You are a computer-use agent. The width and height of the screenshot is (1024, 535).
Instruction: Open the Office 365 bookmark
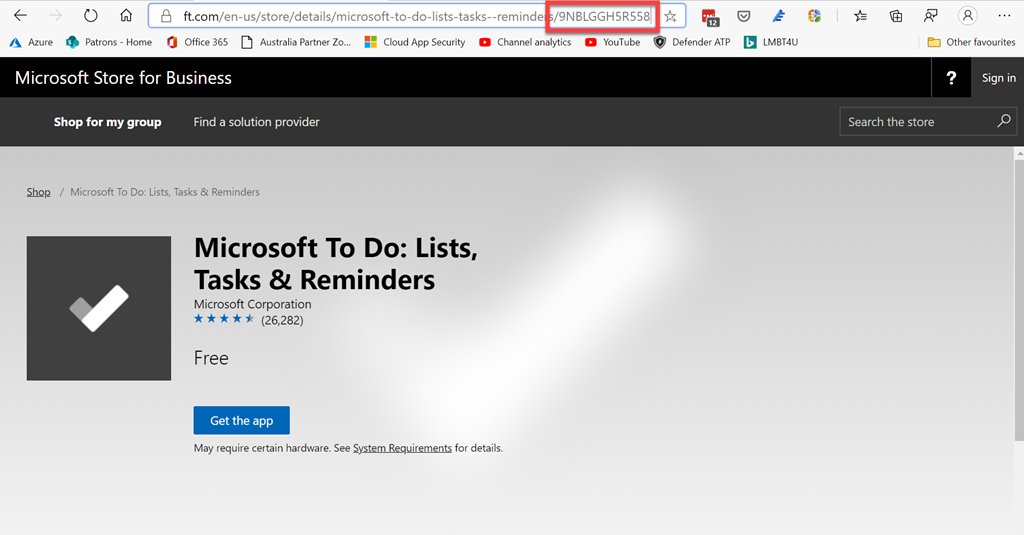click(197, 42)
